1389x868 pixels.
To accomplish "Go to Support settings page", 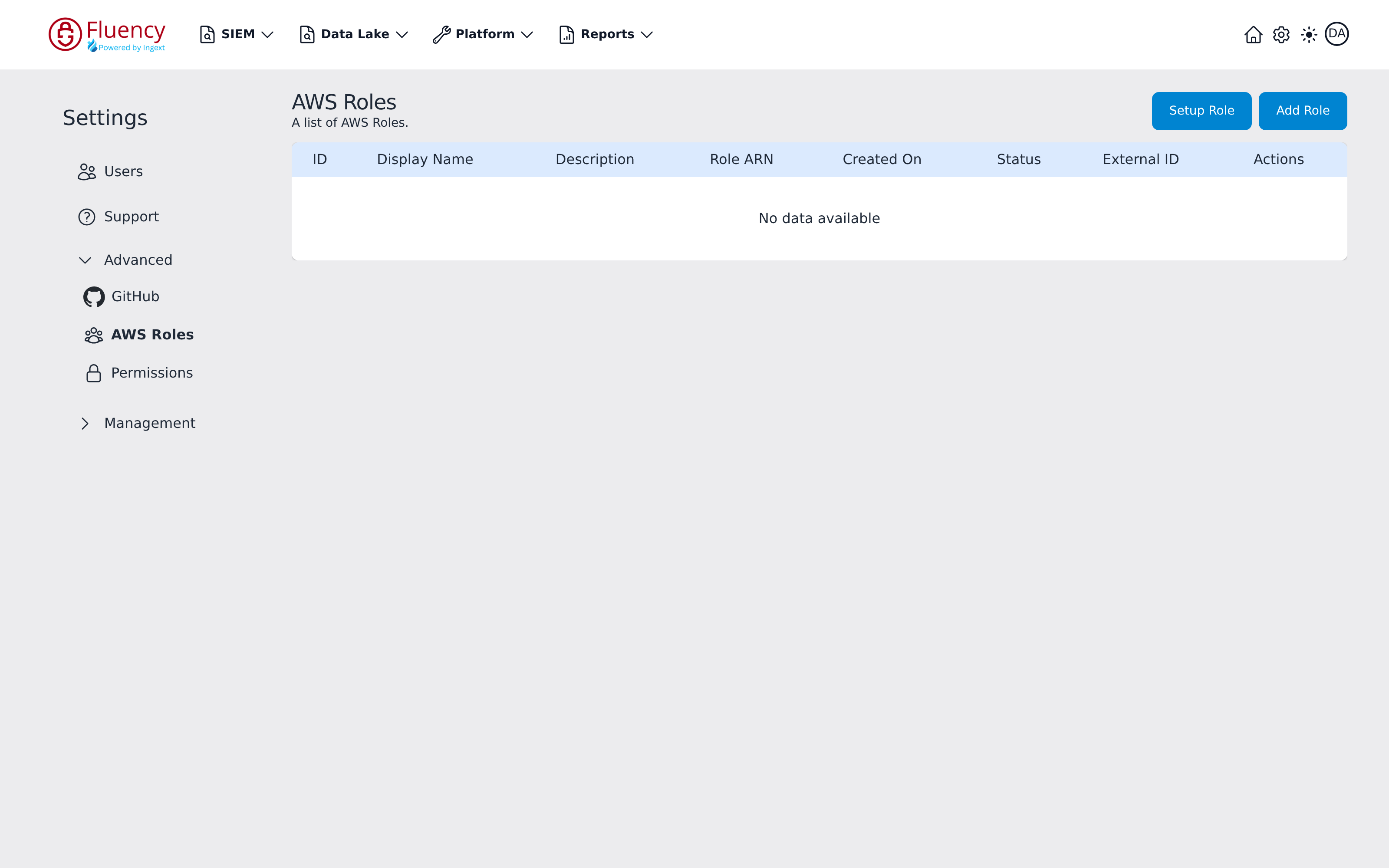I will (x=132, y=217).
